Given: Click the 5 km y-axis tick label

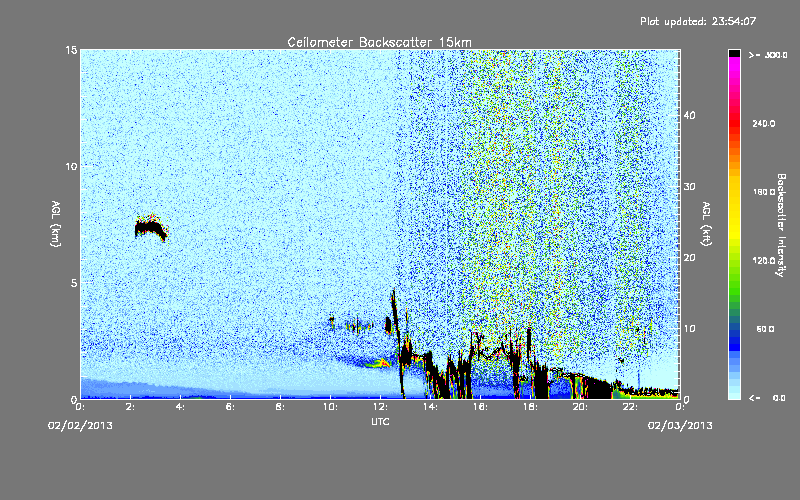Looking at the screenshot, I should point(73,283).
